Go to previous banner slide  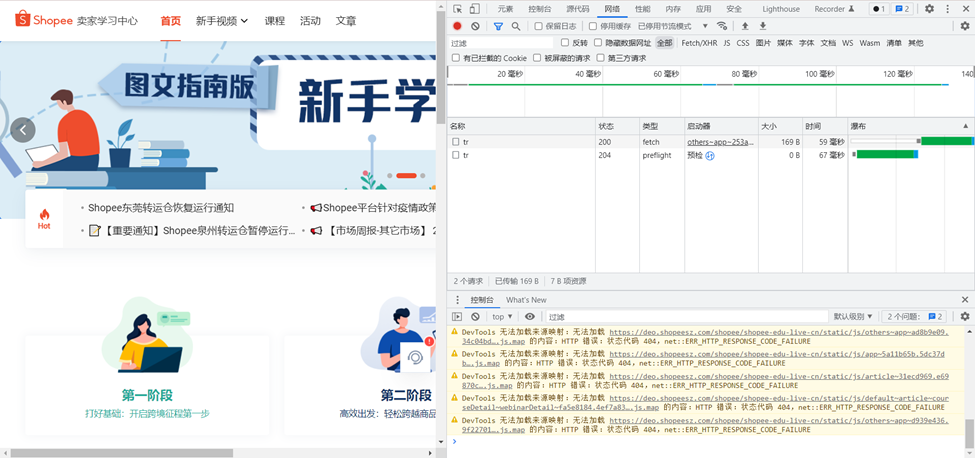(23, 130)
